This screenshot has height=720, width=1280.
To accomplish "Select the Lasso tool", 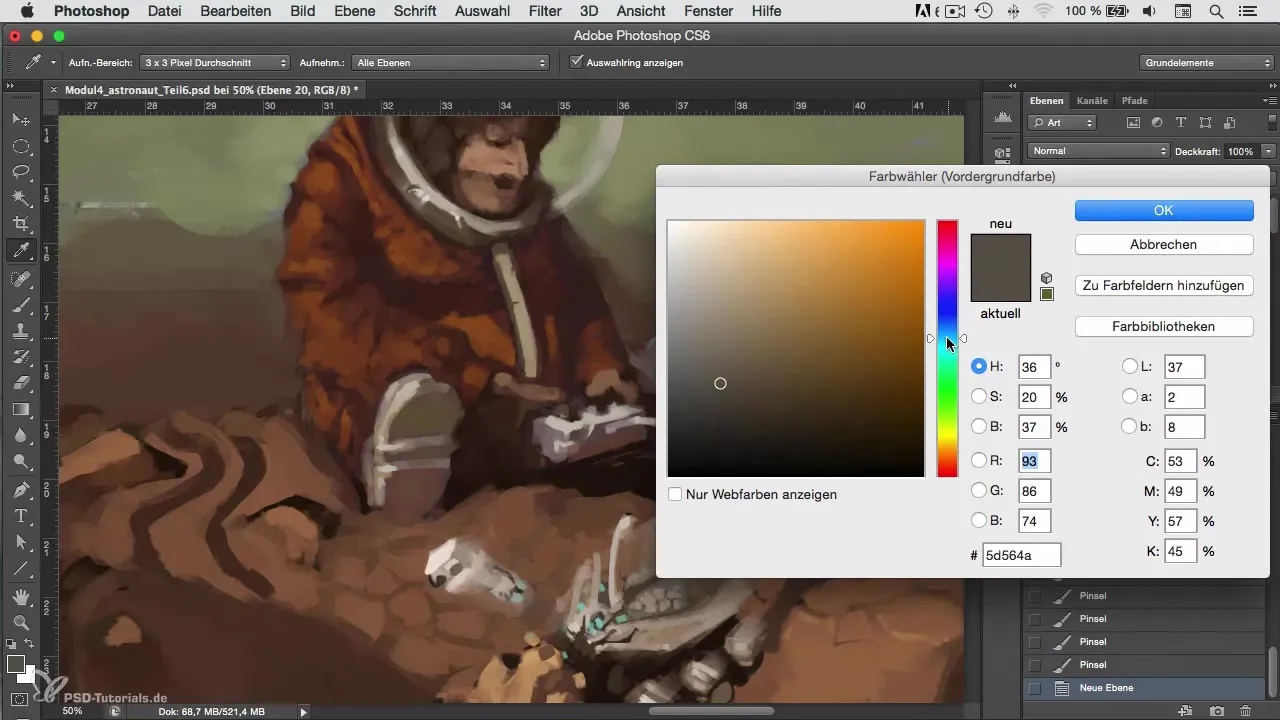I will (20, 172).
